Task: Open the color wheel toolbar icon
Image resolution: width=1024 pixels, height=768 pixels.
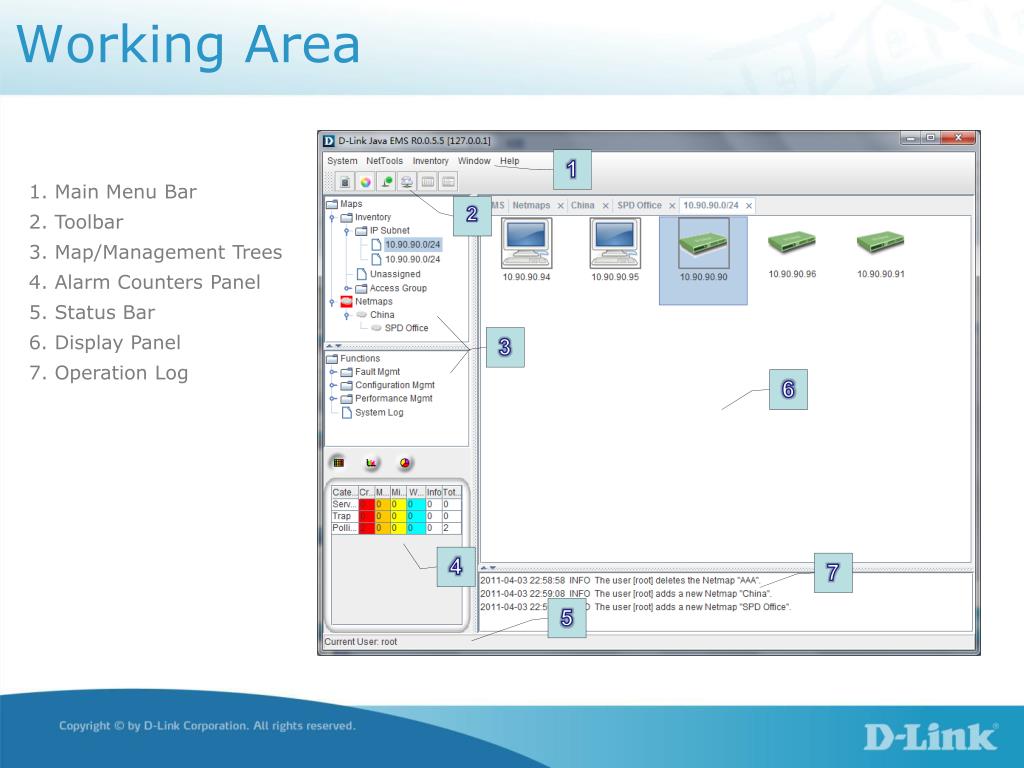Action: (x=366, y=182)
